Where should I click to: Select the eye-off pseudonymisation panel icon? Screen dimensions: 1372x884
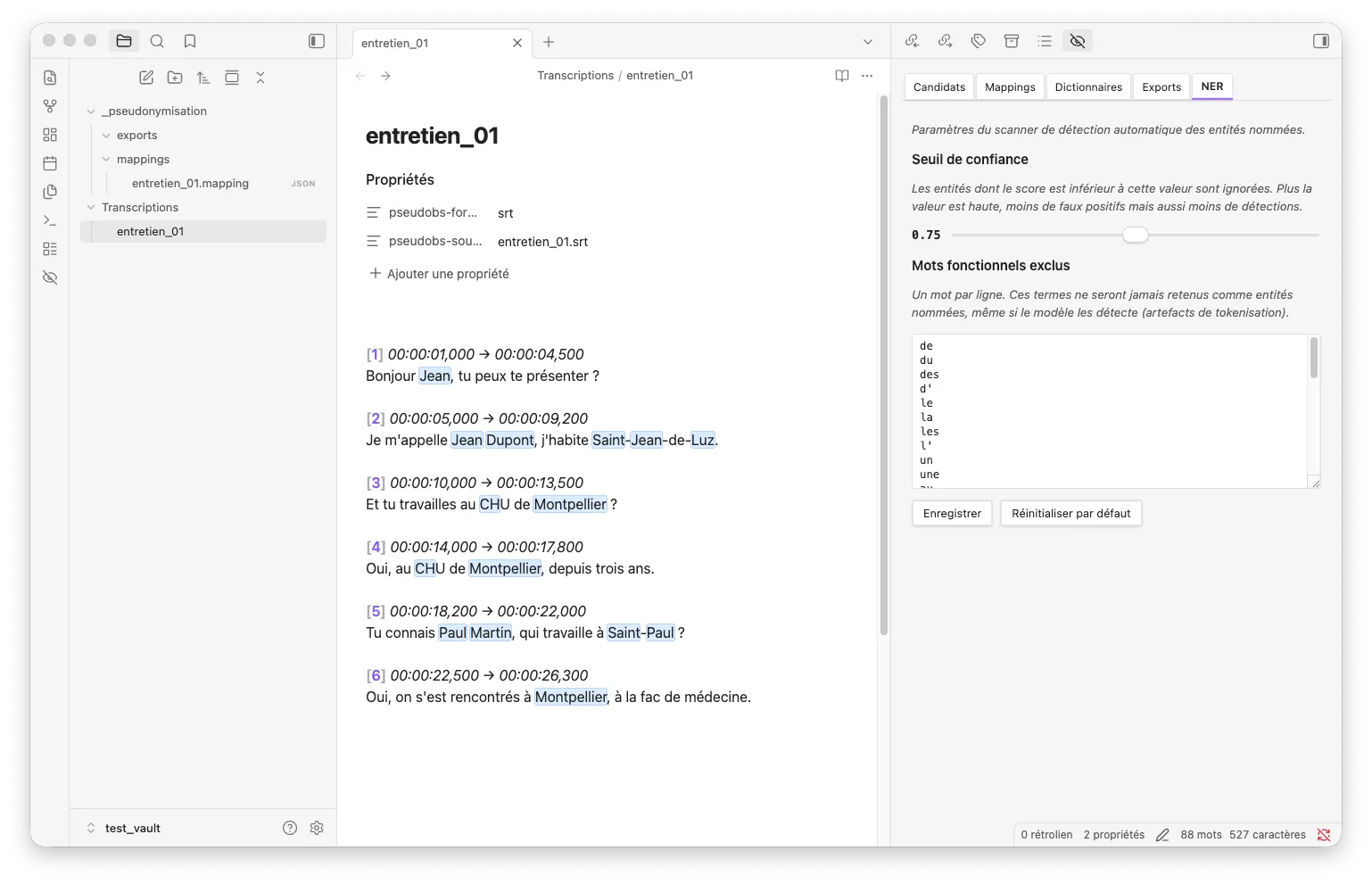click(x=1078, y=41)
